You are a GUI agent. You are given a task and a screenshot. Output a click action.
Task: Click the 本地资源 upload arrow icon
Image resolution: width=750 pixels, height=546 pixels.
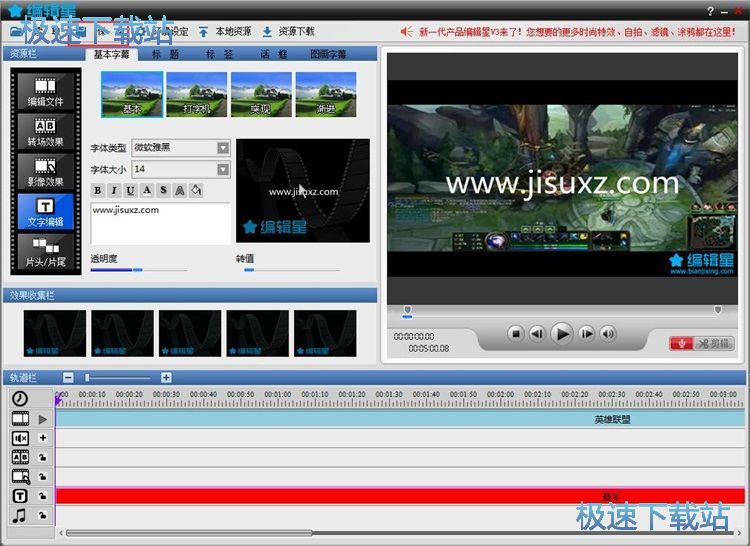pyautogui.click(x=203, y=32)
